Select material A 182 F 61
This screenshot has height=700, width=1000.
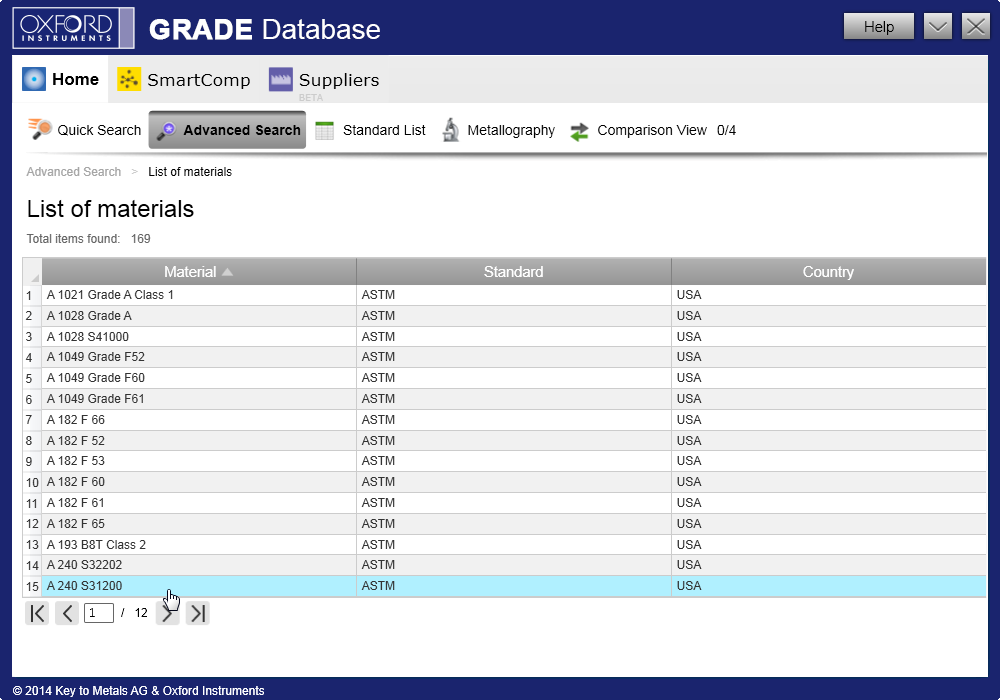click(504, 503)
